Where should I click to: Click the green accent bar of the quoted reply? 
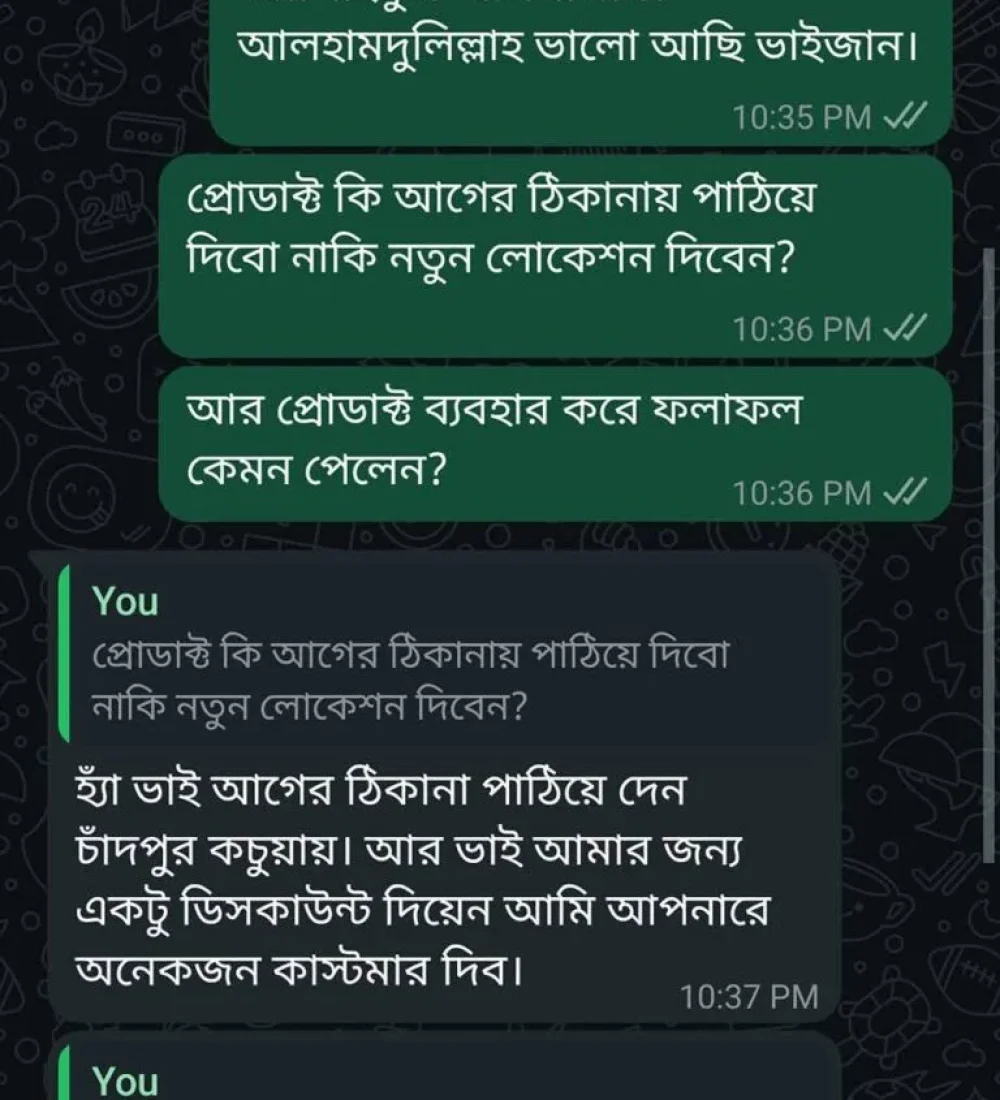[x=64, y=655]
